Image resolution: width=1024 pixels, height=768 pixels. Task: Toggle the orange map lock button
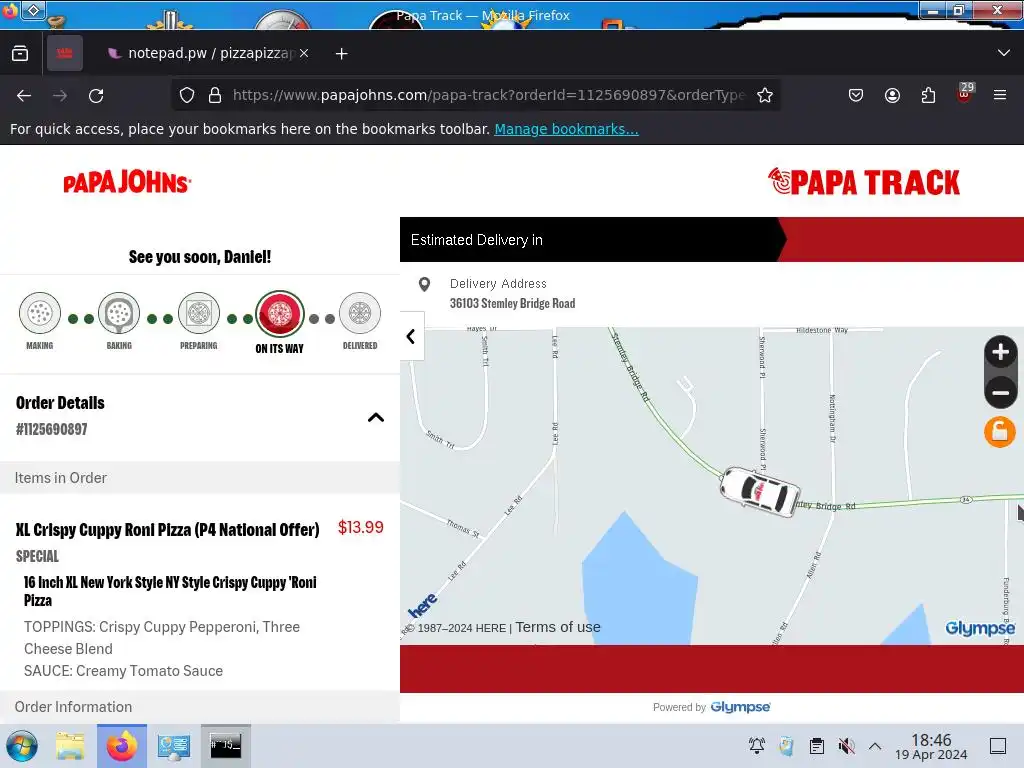coord(1000,432)
